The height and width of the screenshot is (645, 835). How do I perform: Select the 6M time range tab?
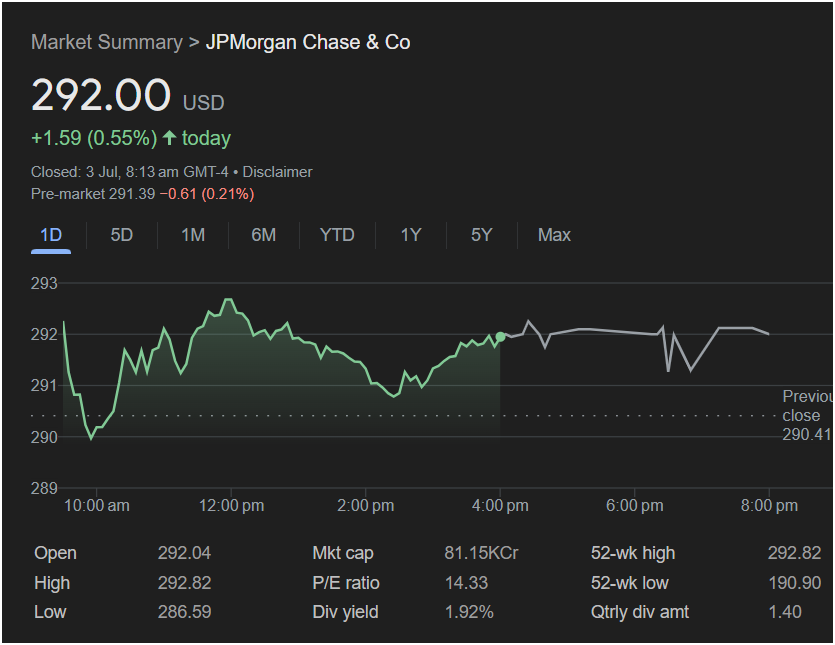(264, 235)
